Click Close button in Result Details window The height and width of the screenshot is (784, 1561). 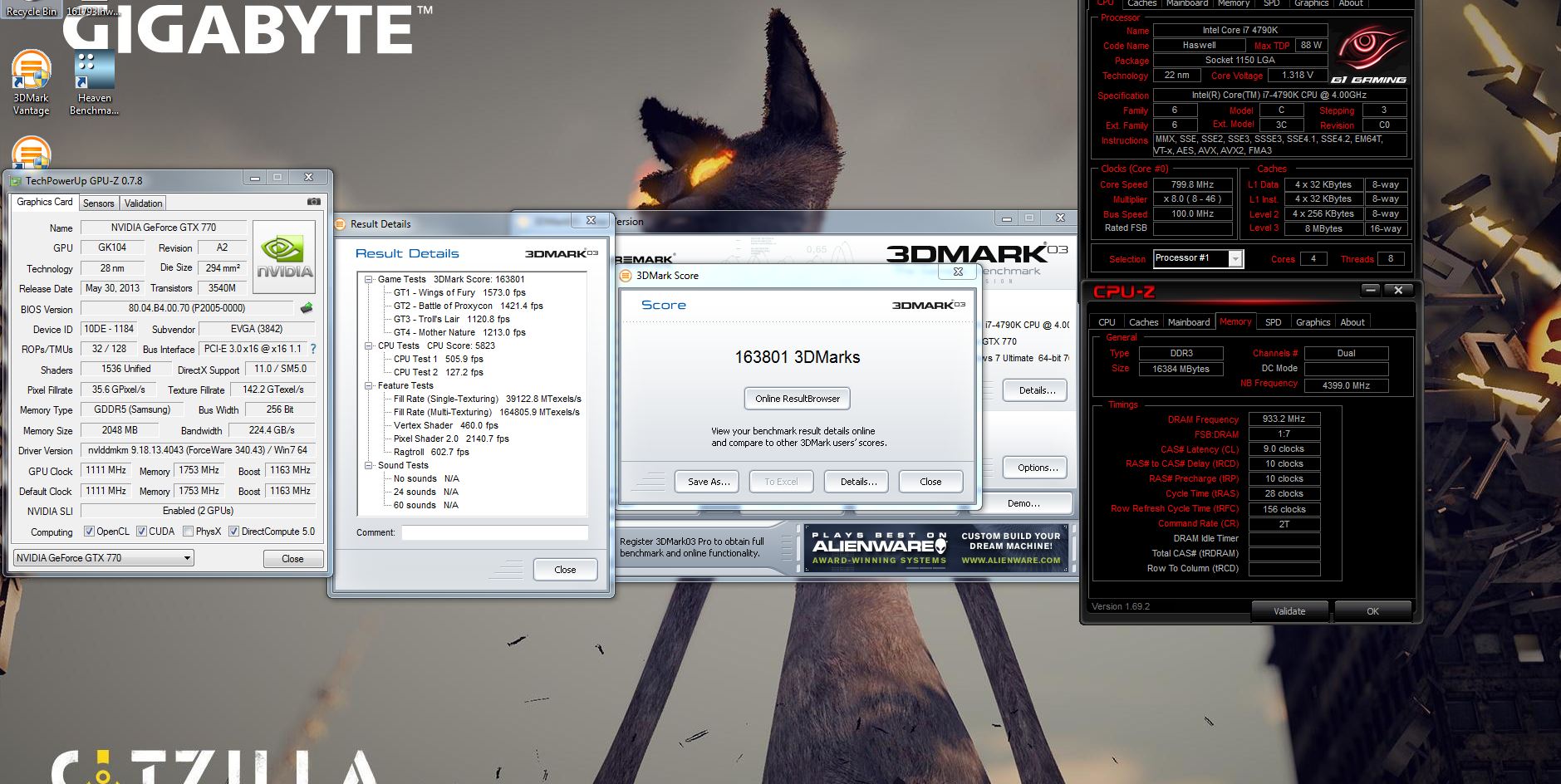click(565, 570)
